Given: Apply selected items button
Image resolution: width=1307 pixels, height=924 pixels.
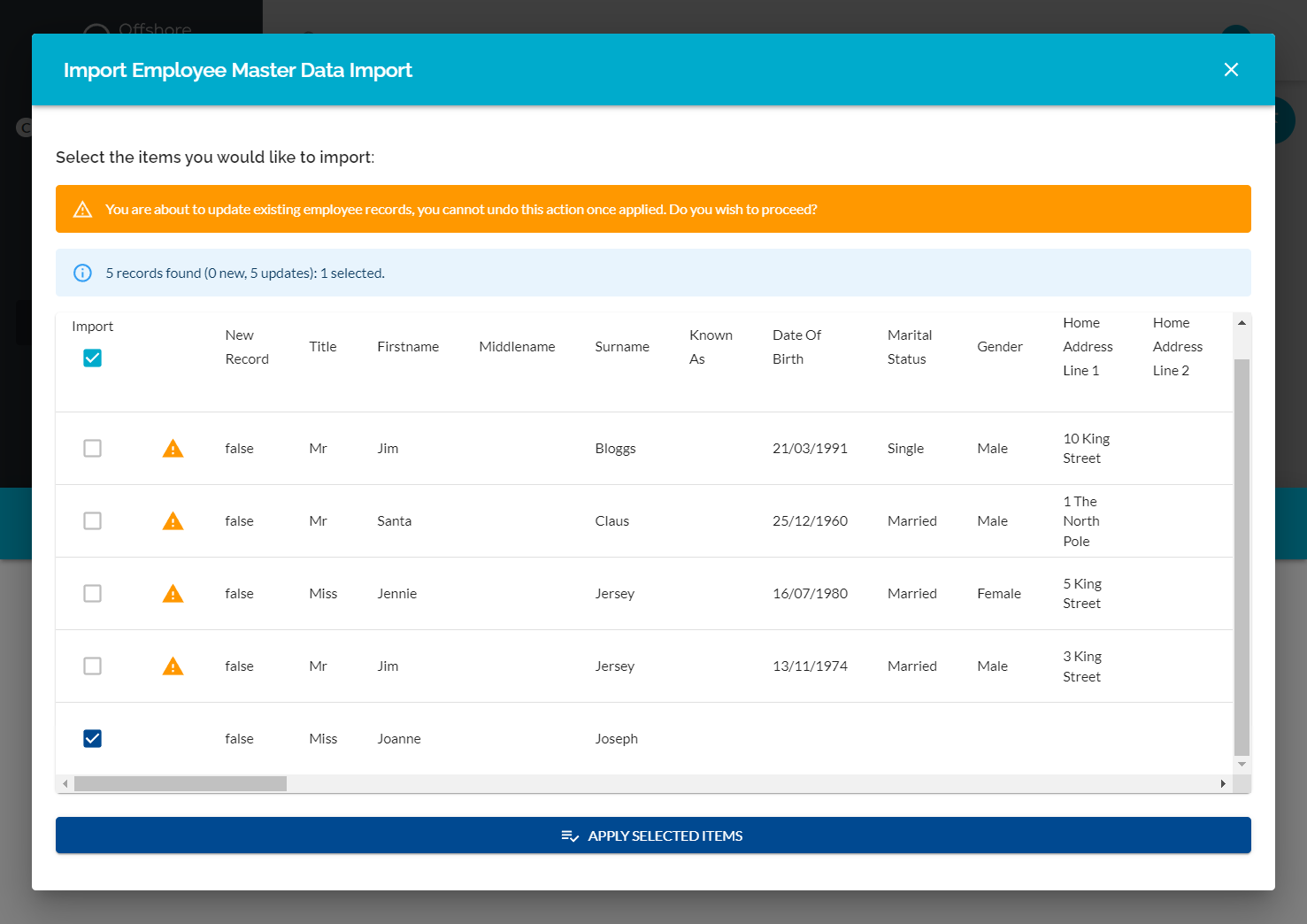Looking at the screenshot, I should pyautogui.click(x=653, y=835).
